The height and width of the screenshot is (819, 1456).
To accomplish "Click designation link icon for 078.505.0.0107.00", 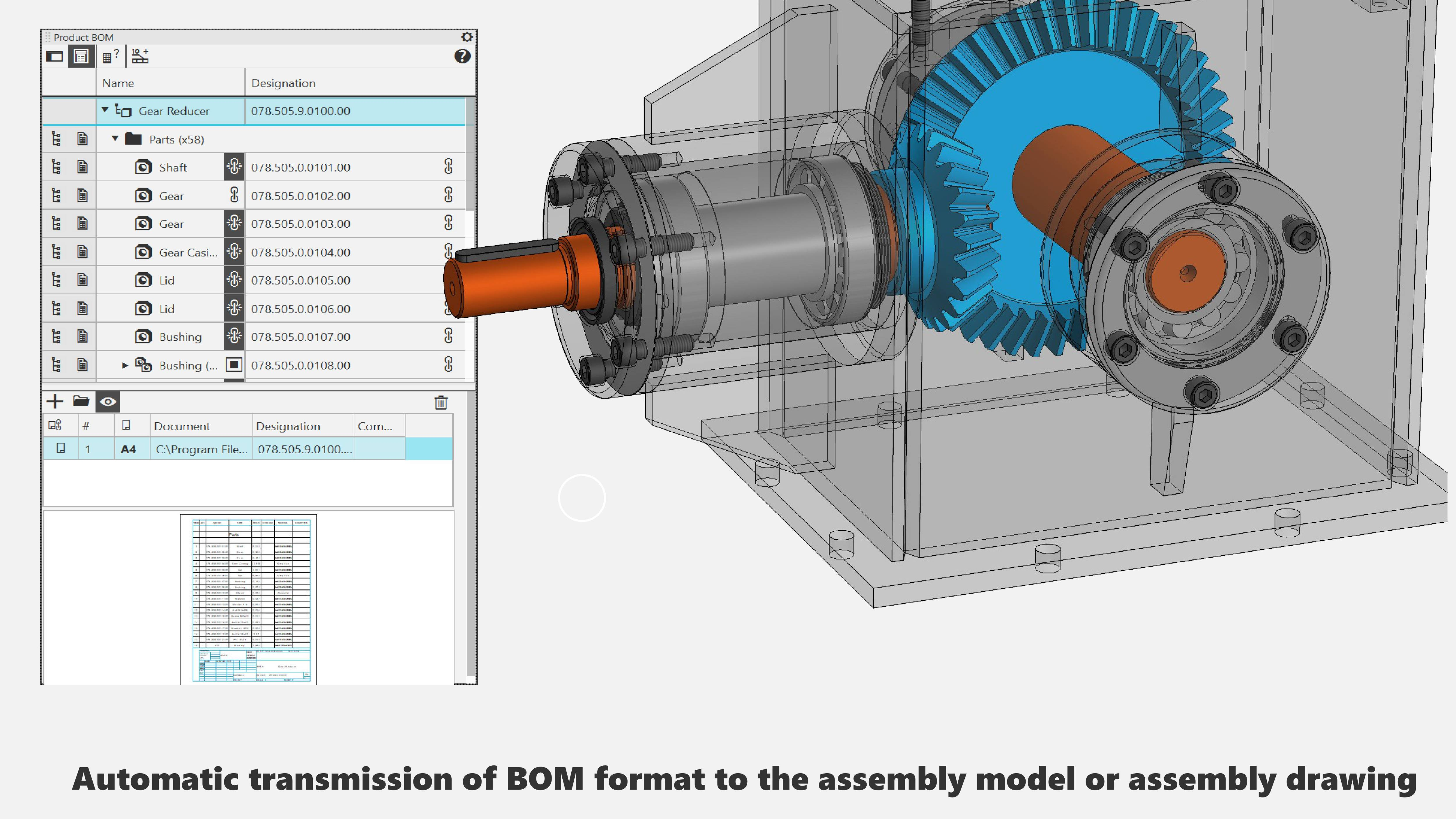I will tap(448, 336).
